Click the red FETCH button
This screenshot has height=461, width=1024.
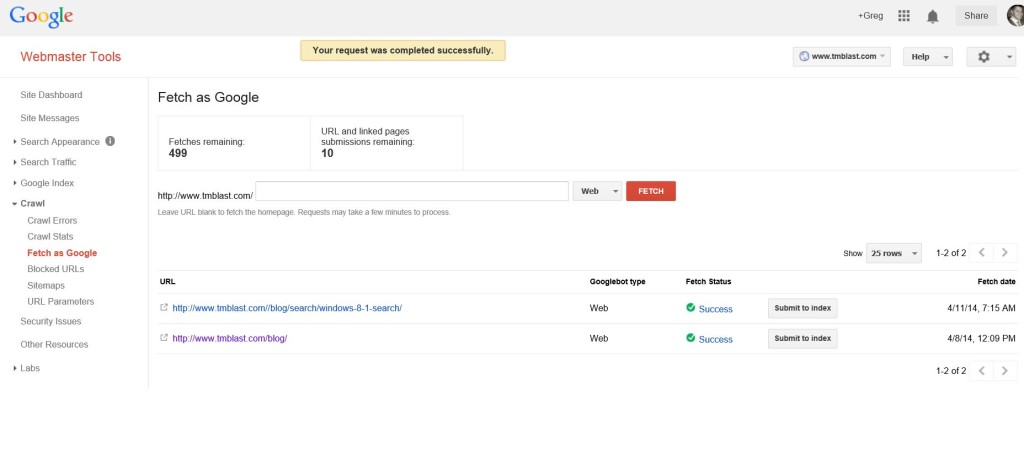[651, 191]
